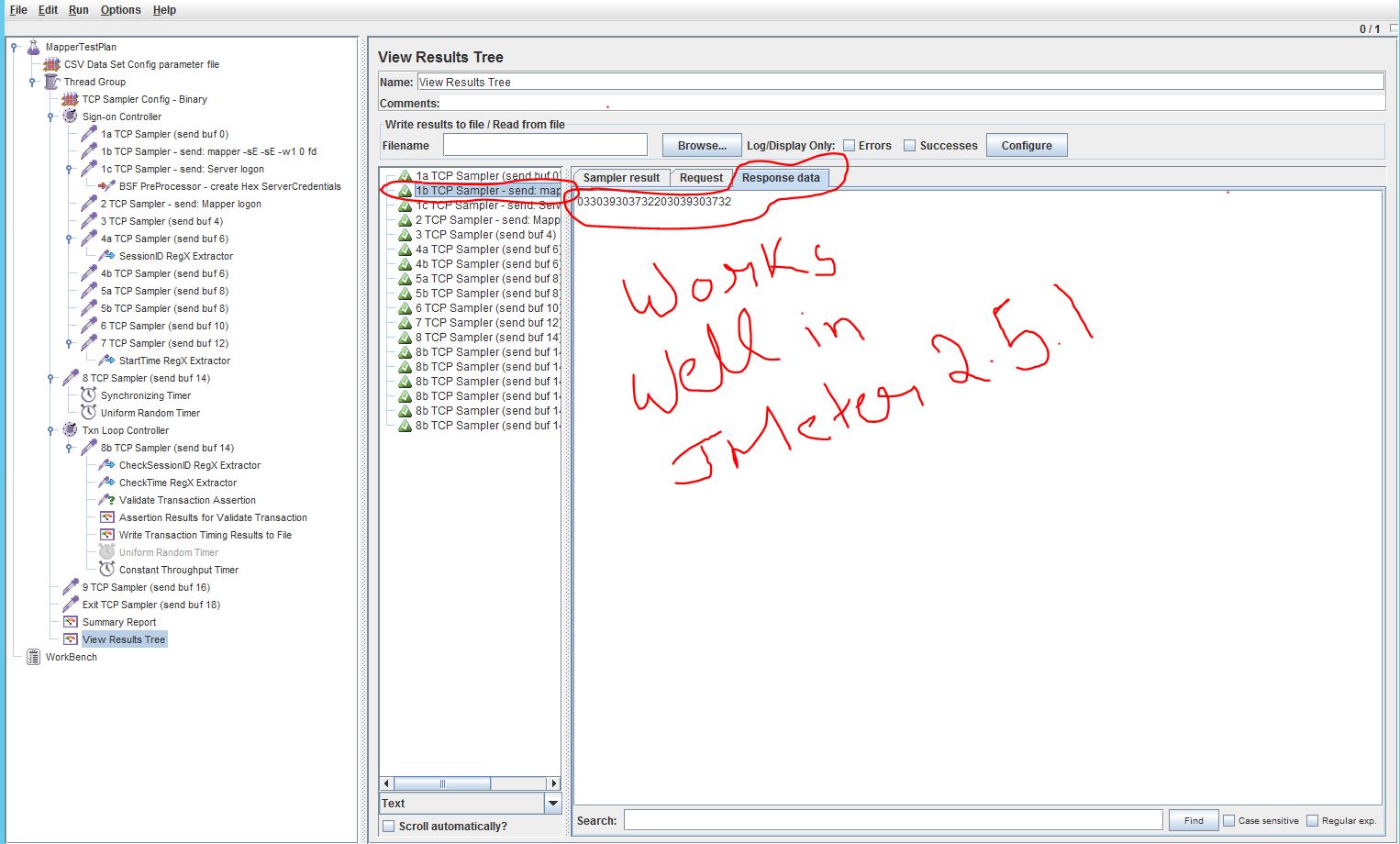Click the Constant Throughput Timer icon

point(107,570)
